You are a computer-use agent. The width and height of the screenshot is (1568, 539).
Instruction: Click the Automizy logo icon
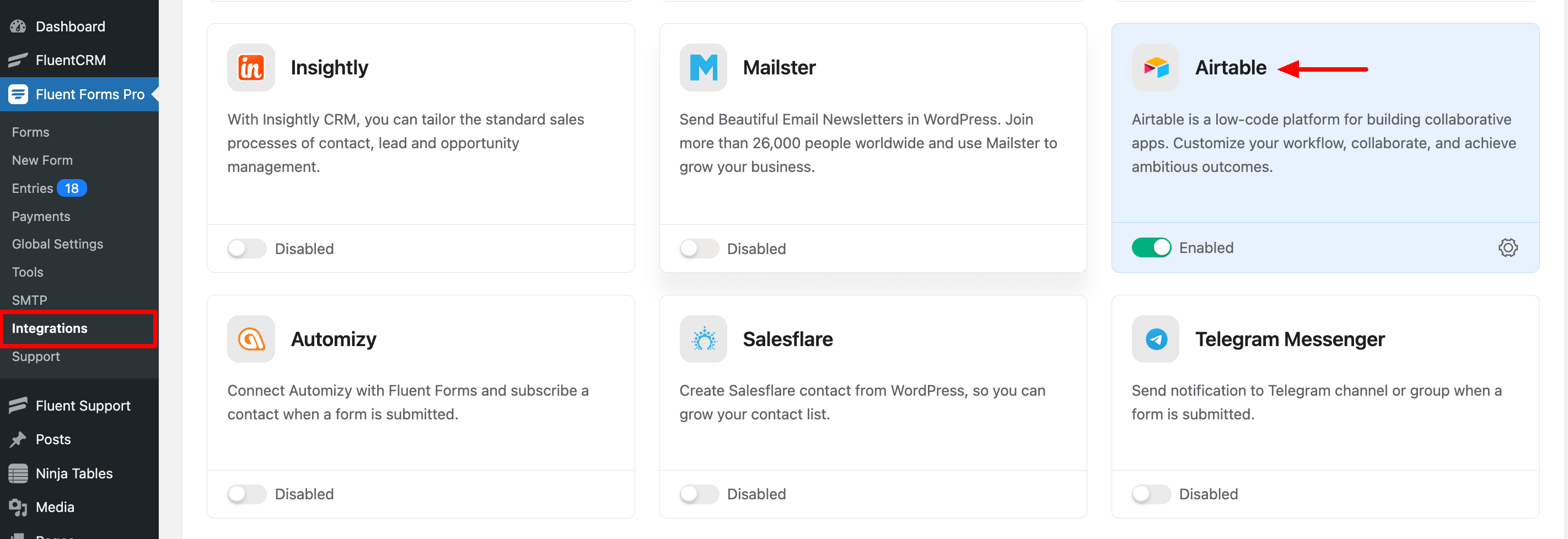click(x=251, y=339)
